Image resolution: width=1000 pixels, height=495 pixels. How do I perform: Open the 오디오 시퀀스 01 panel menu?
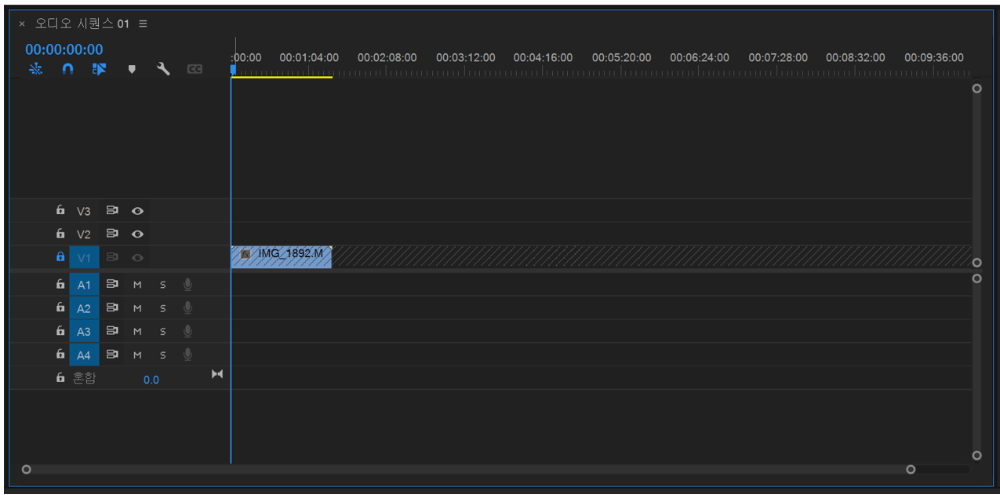(x=143, y=24)
